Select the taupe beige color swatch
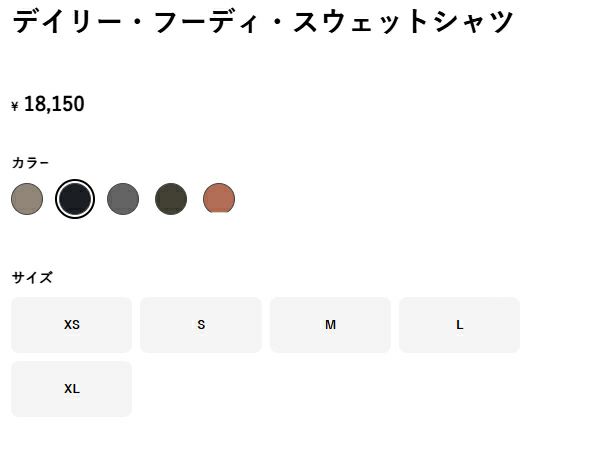Image resolution: width=600 pixels, height=450 pixels. (x=27, y=199)
